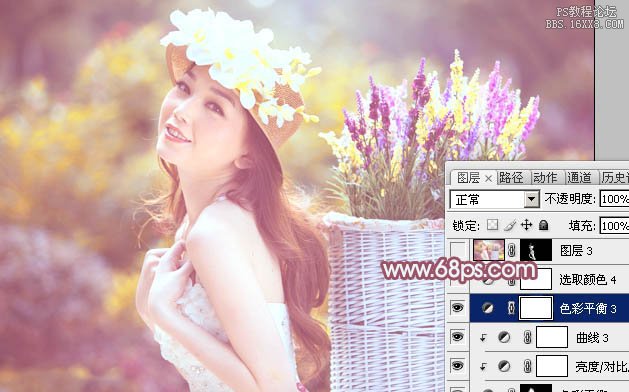Click lock image pixels brush icon

(509, 225)
